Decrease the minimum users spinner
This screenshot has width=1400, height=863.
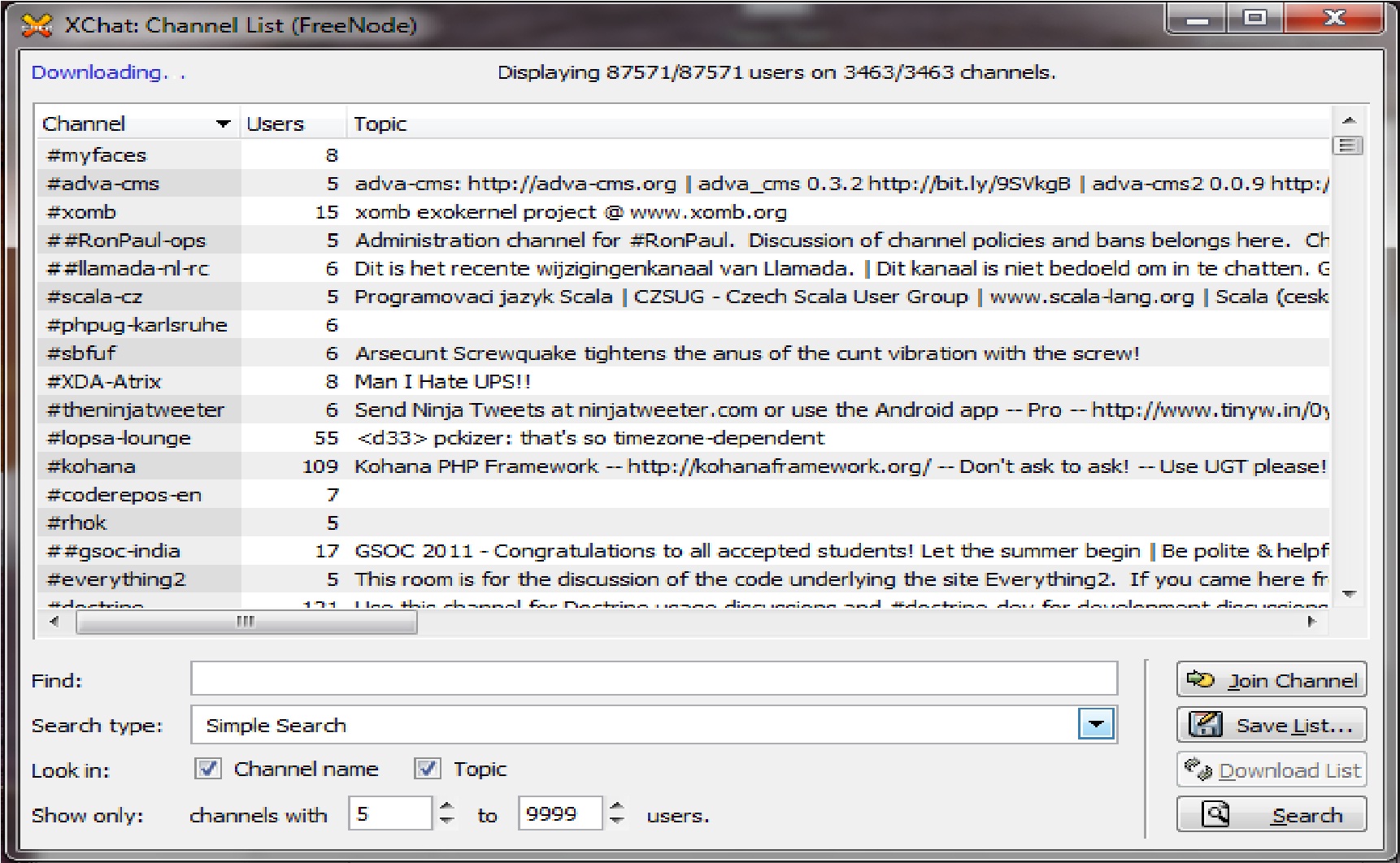(446, 821)
